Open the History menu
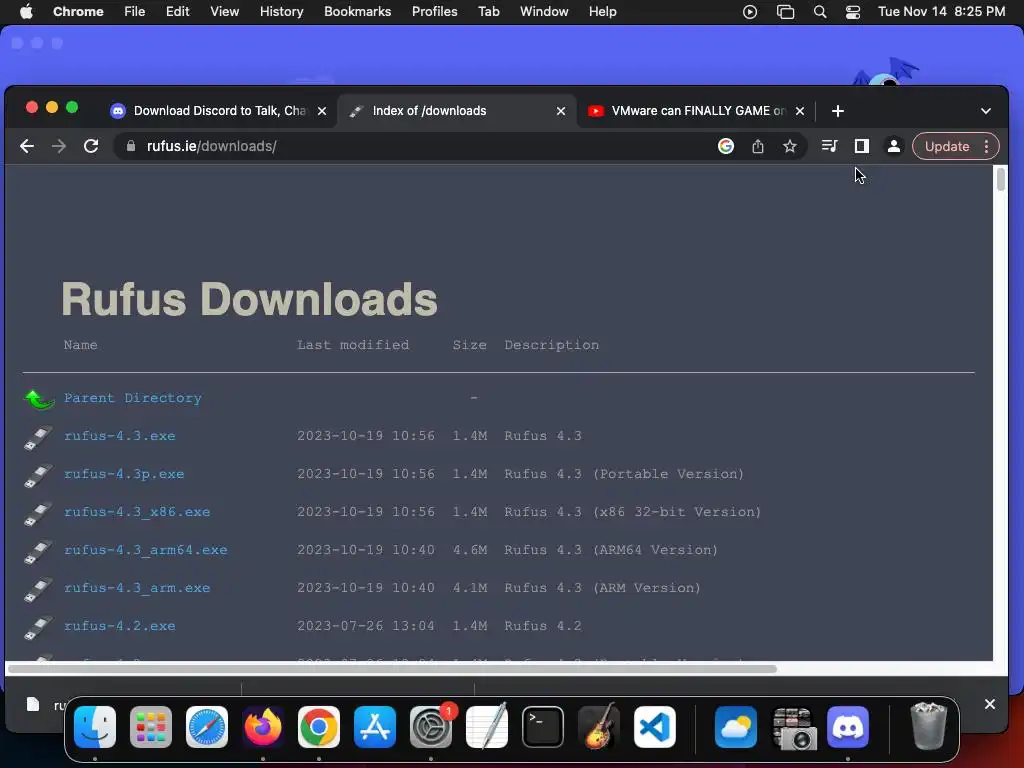The height and width of the screenshot is (768, 1024). coord(281,12)
